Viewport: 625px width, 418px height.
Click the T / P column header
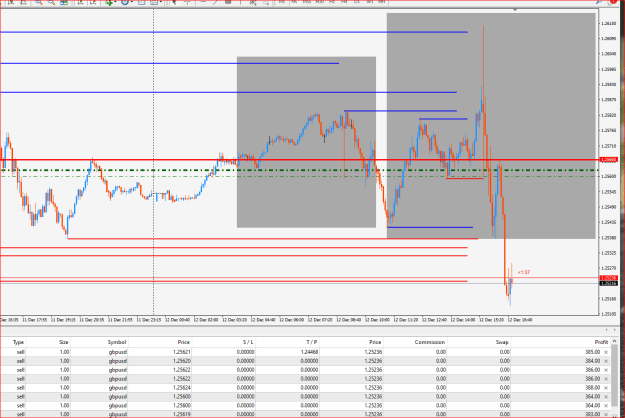coord(312,342)
